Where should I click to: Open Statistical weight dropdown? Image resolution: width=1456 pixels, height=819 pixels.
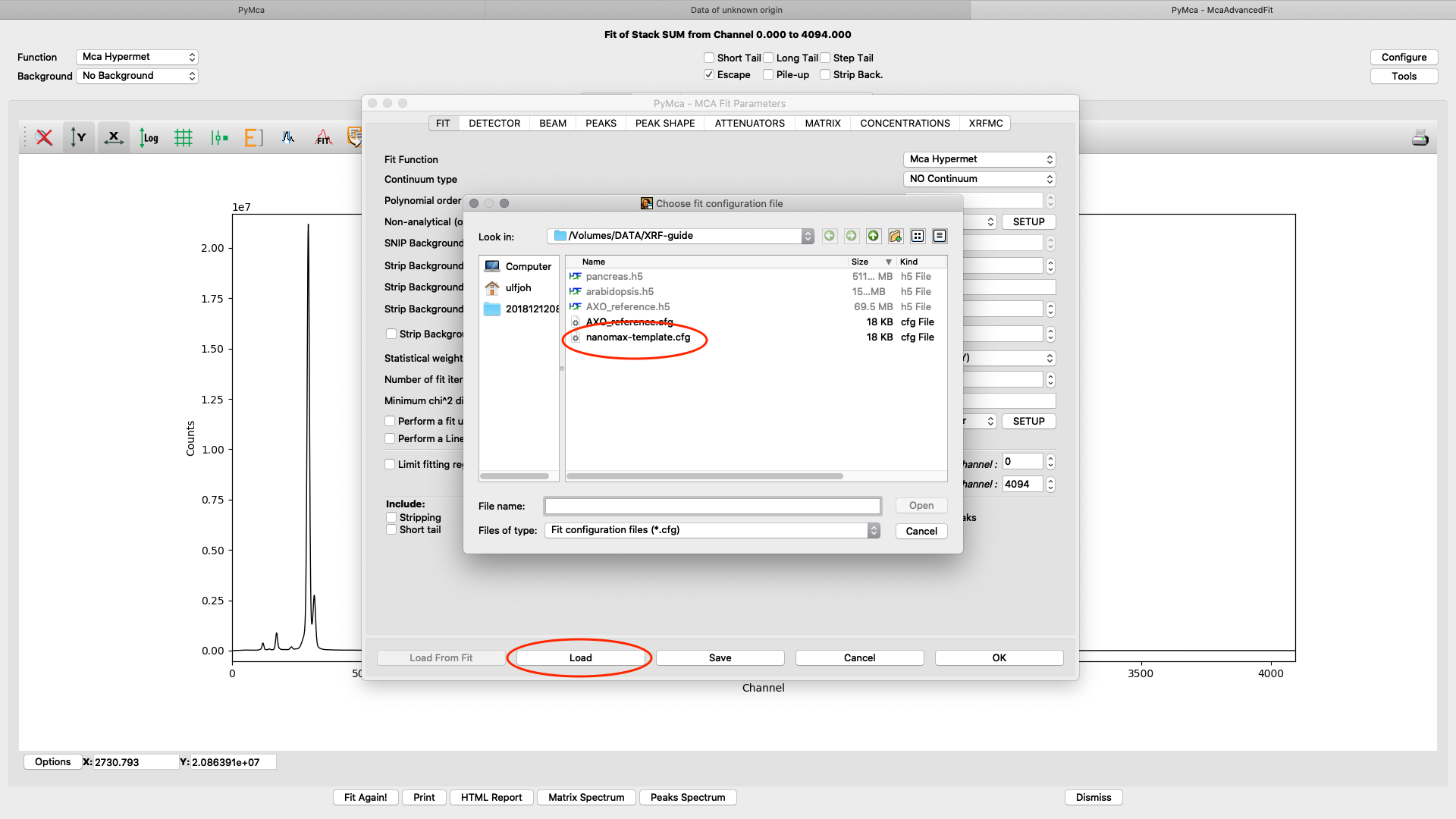(x=1009, y=358)
